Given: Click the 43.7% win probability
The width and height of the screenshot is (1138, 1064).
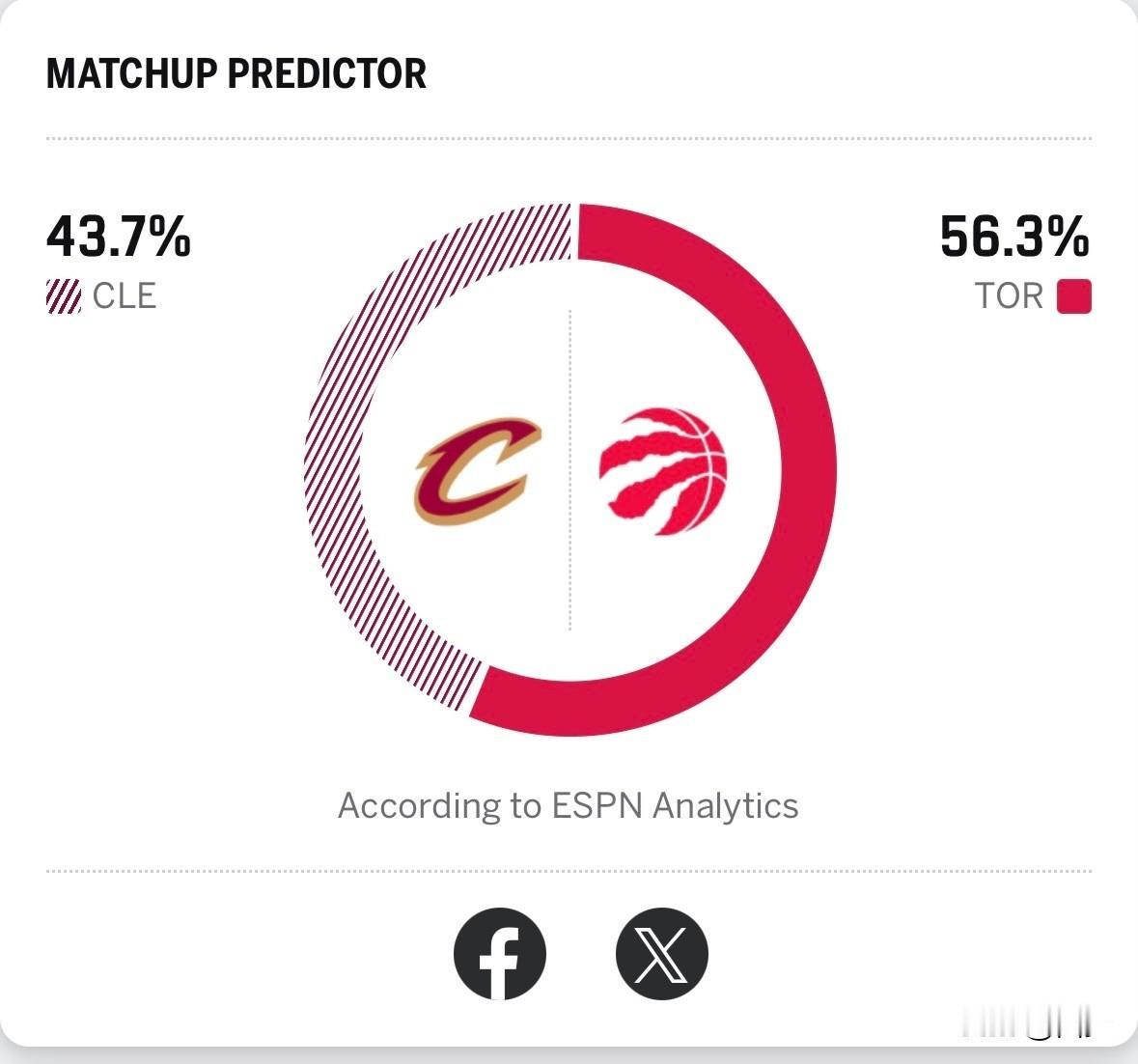Looking at the screenshot, I should coord(119,237).
